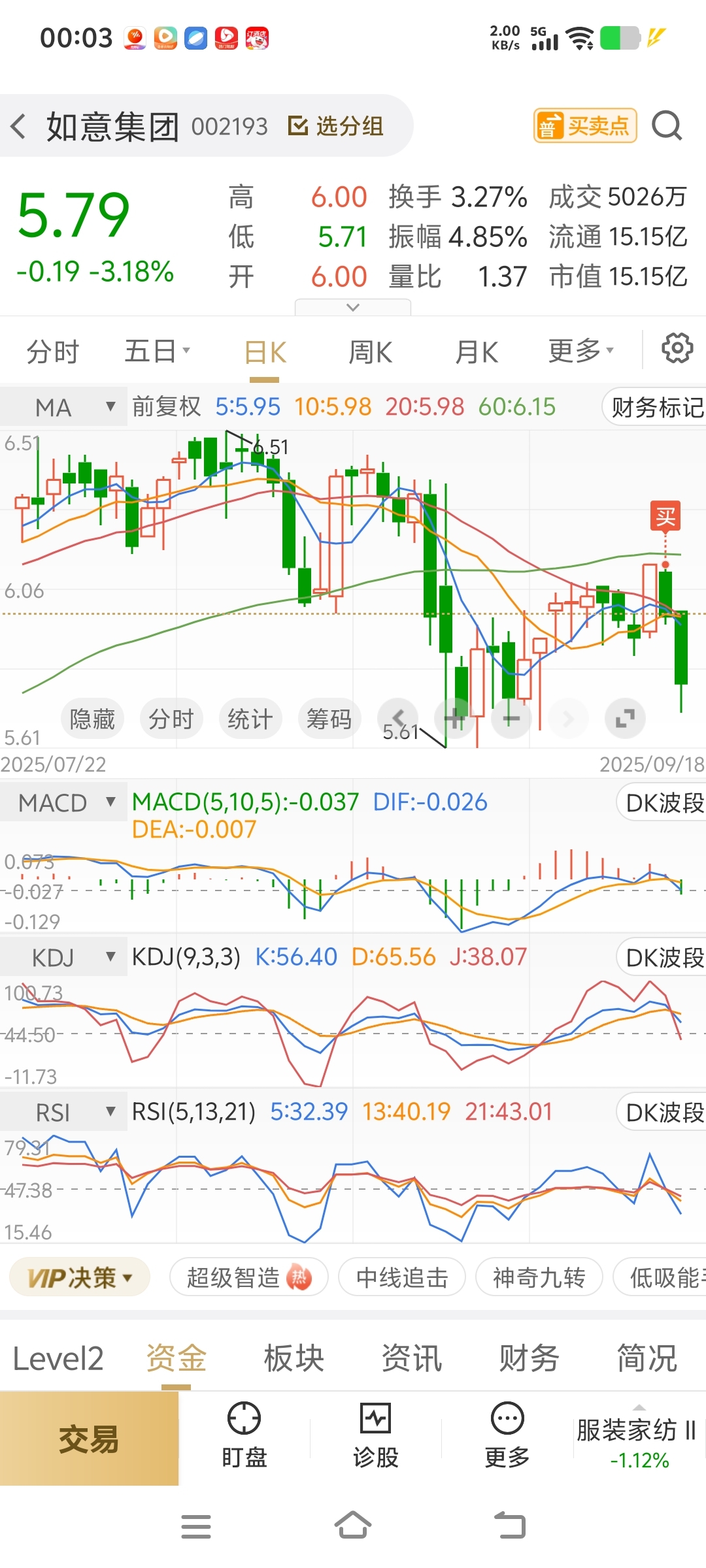Toggle DK波段 on RSI panel
The height and width of the screenshot is (1568, 706).
(x=662, y=1112)
